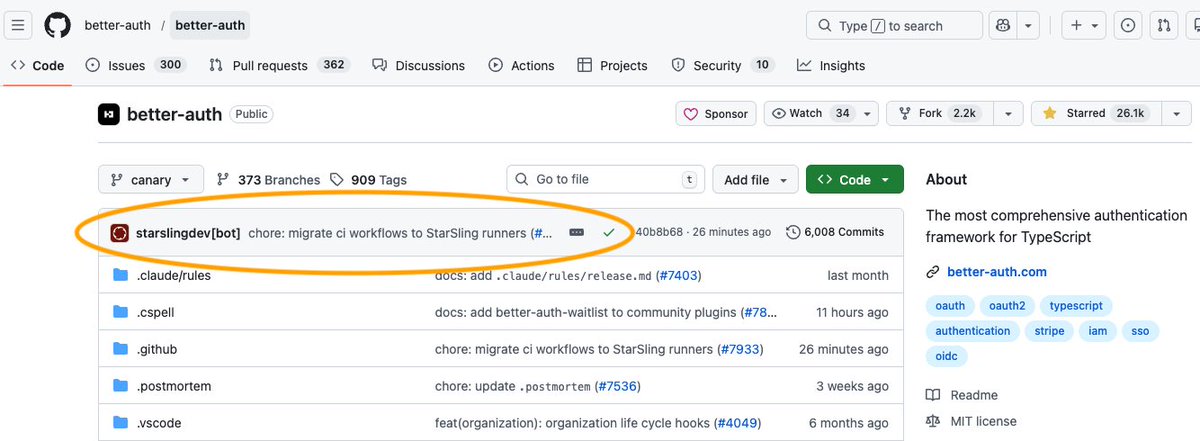Unstar the repository with Starred button
Image resolution: width=1200 pixels, height=441 pixels.
click(x=1097, y=114)
